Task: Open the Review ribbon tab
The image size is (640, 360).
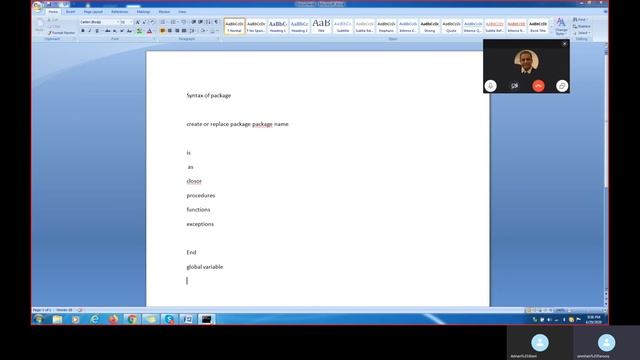Action: point(164,12)
